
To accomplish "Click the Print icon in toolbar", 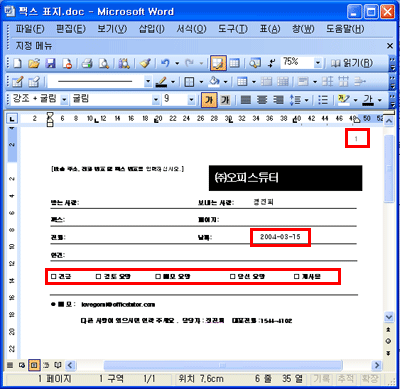I will coord(87,63).
